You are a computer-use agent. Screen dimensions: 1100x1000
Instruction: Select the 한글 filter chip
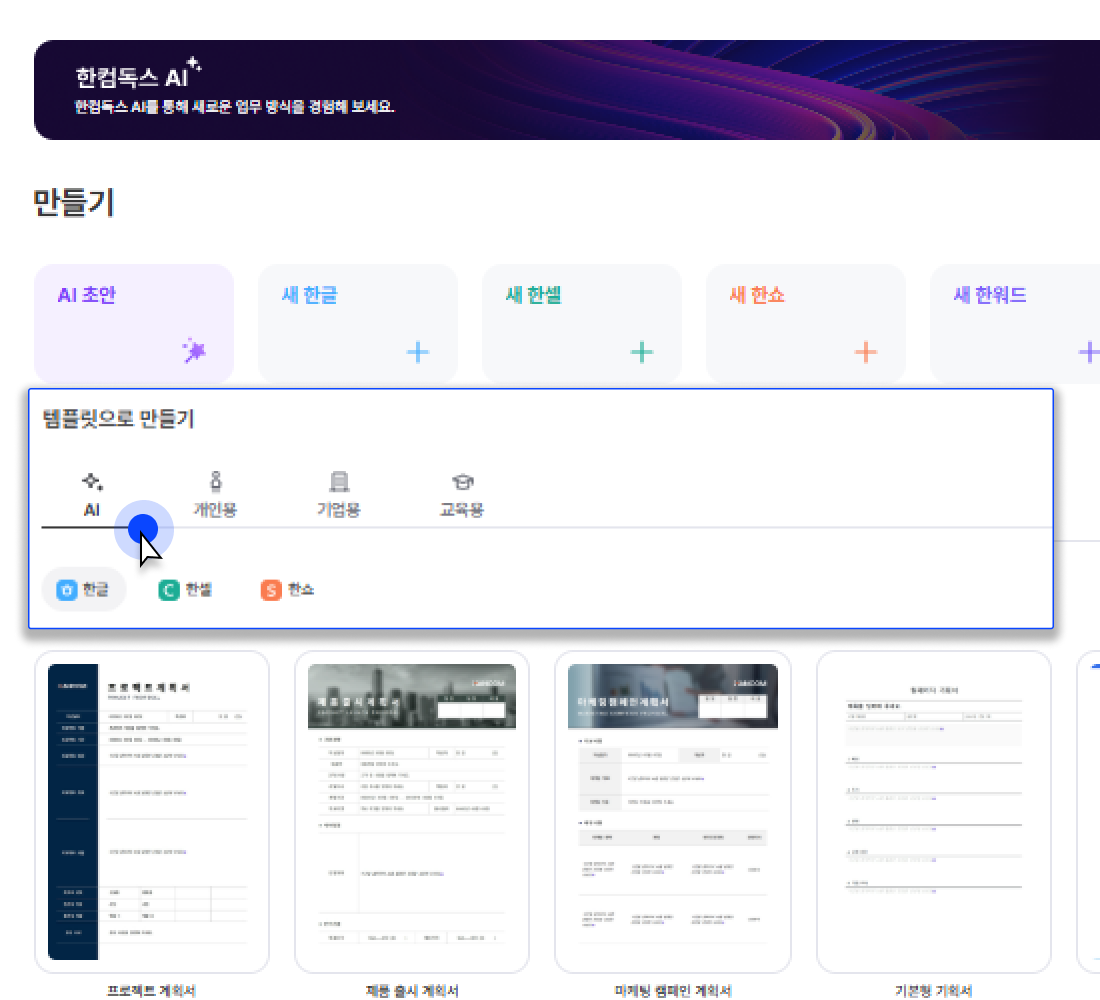tap(83, 589)
